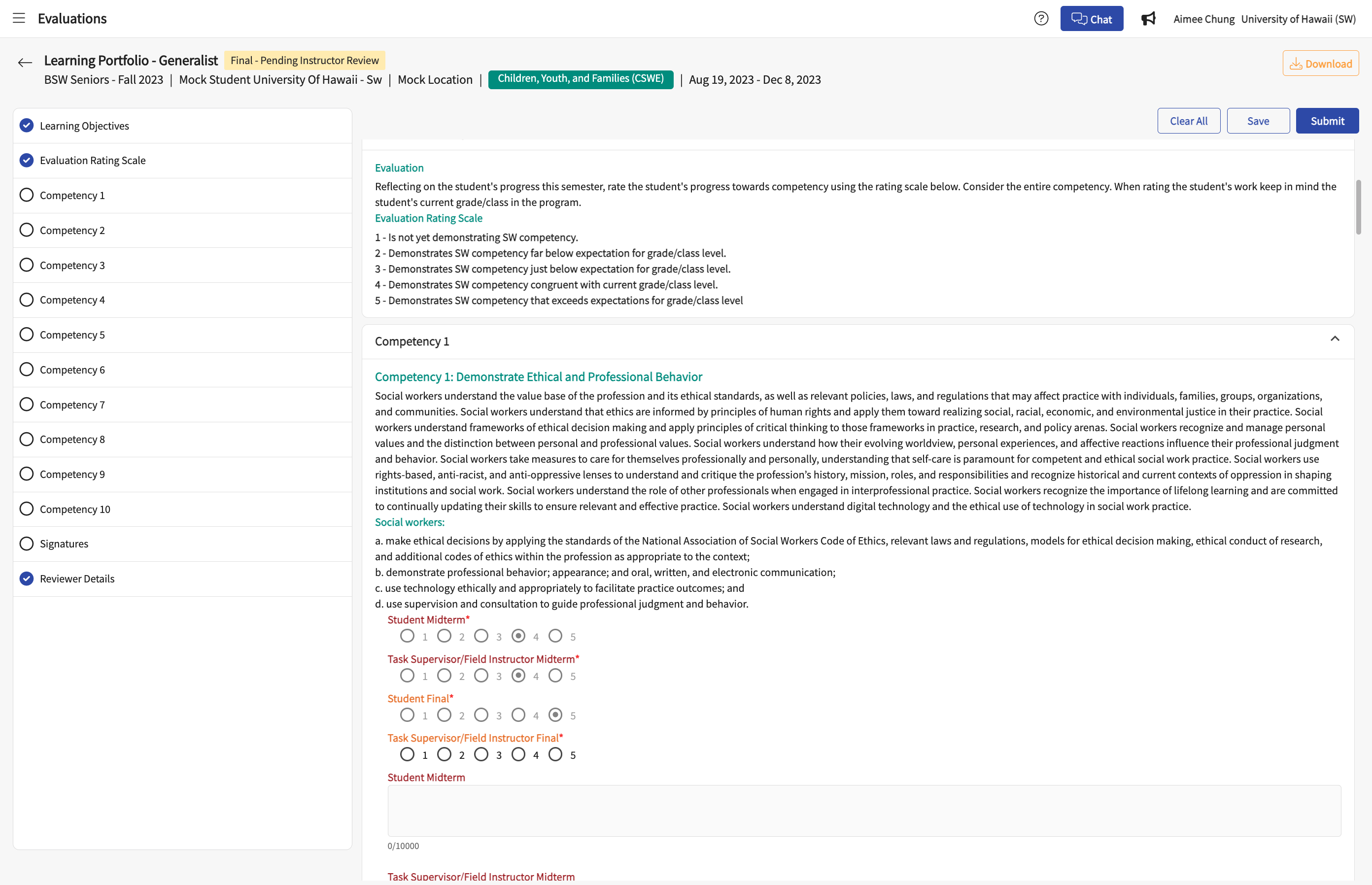Select 5 for Task Supervisor/Field Instructor Final

pyautogui.click(x=555, y=754)
